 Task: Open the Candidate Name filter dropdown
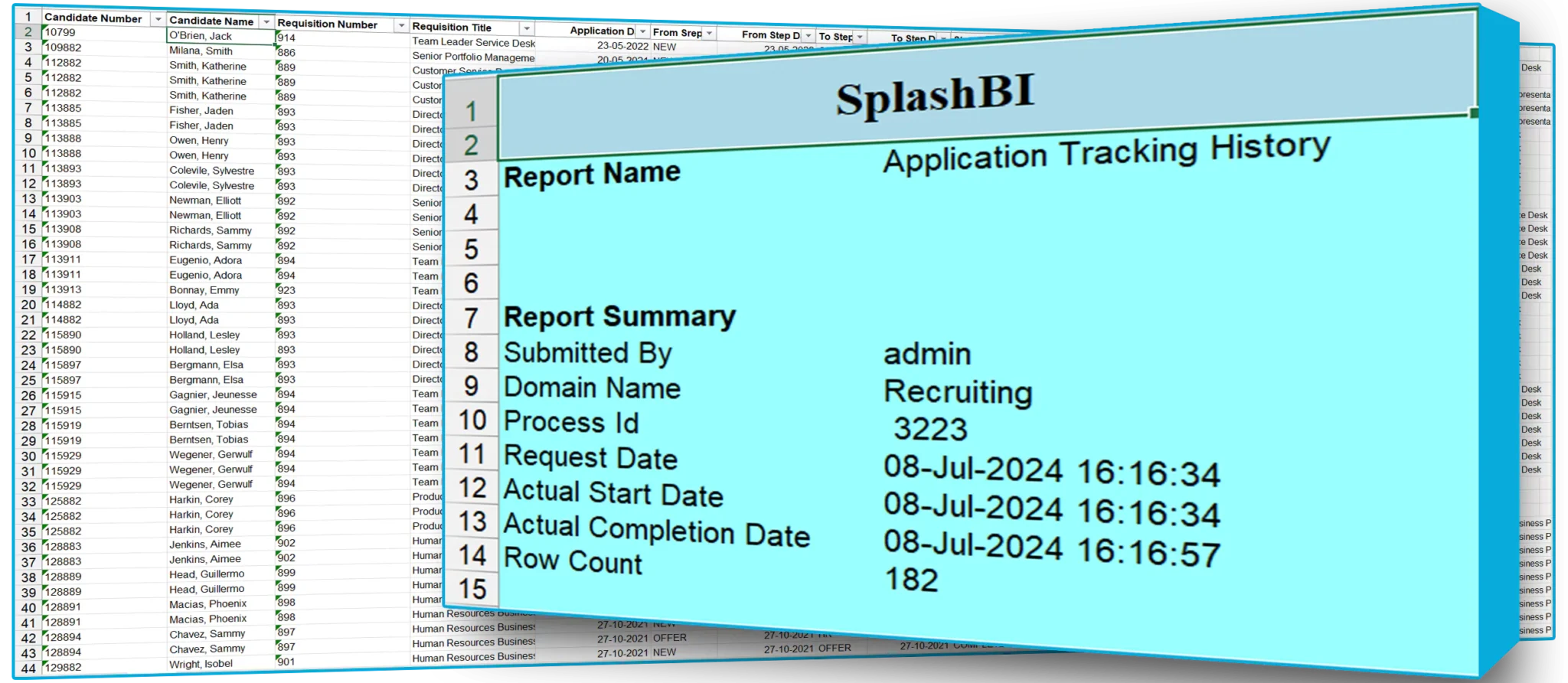click(x=266, y=21)
